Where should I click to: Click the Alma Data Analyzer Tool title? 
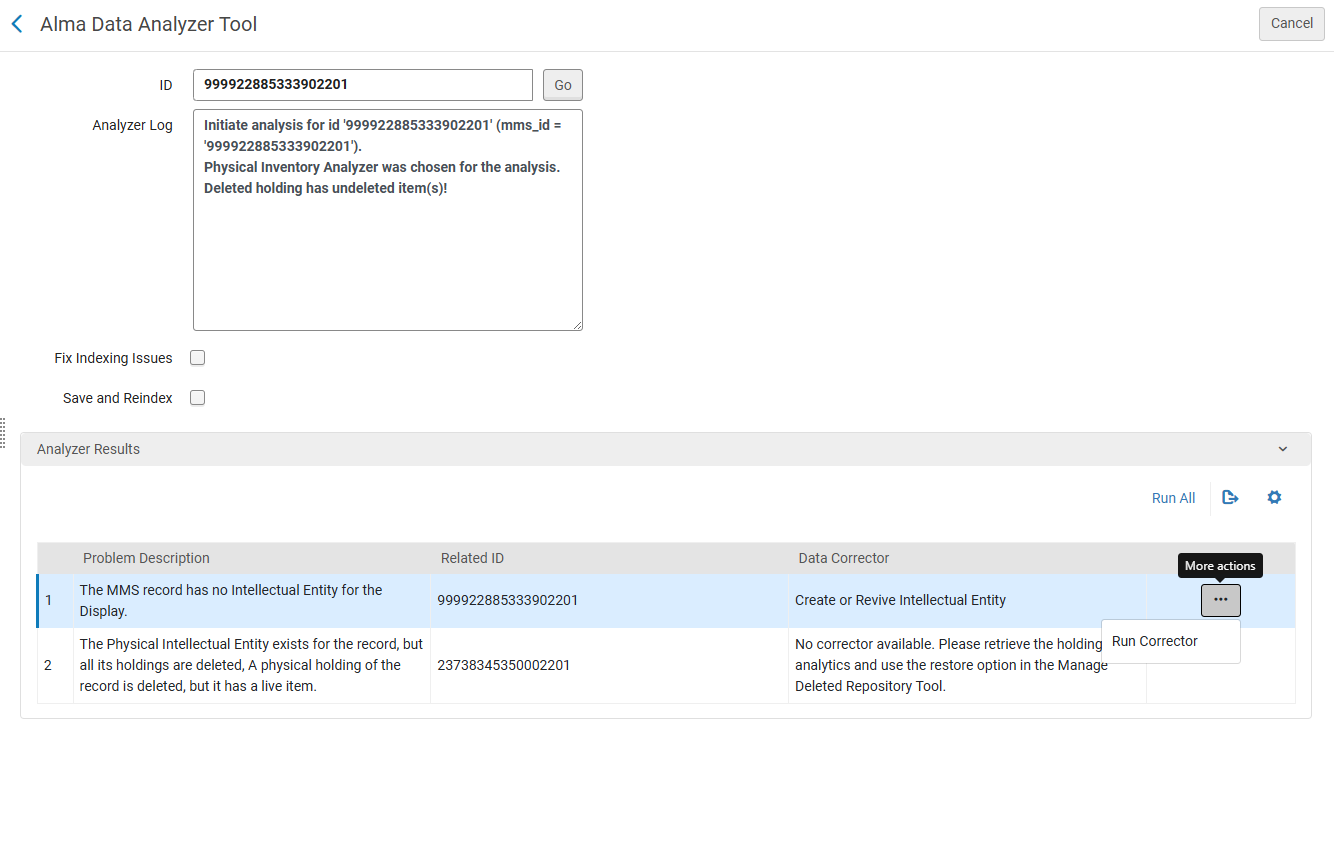(148, 24)
